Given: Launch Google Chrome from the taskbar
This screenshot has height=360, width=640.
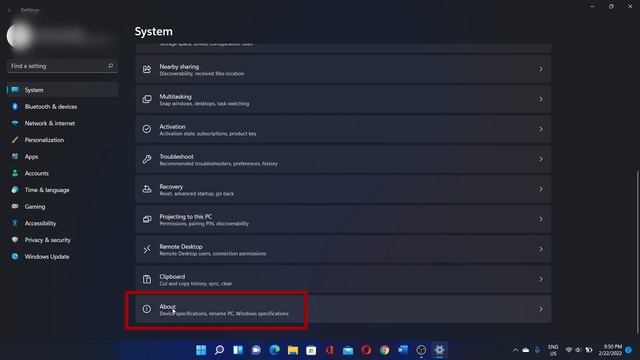Looking at the screenshot, I should coord(384,350).
